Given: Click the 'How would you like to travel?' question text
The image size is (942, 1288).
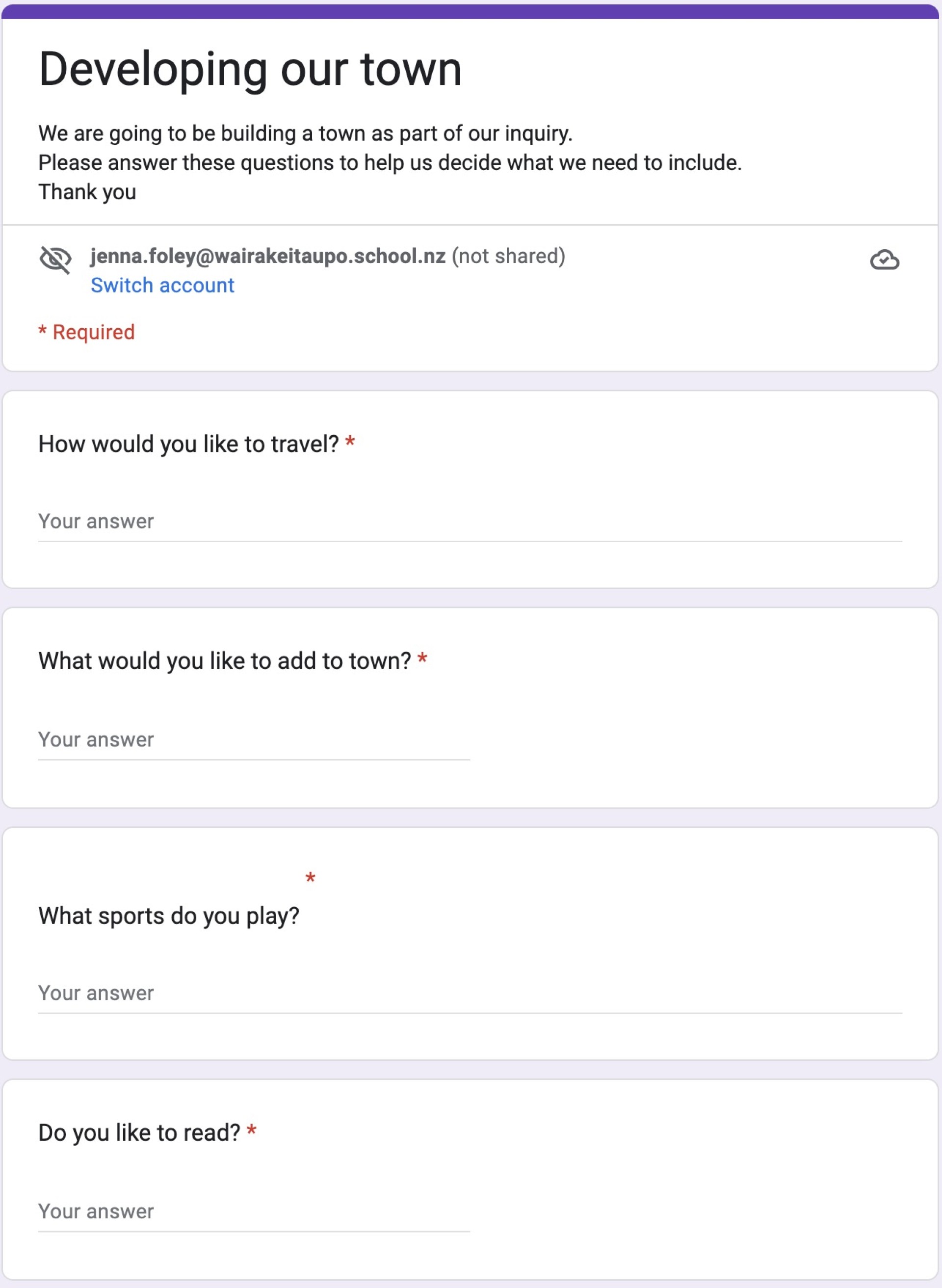Looking at the screenshot, I should click(x=189, y=444).
